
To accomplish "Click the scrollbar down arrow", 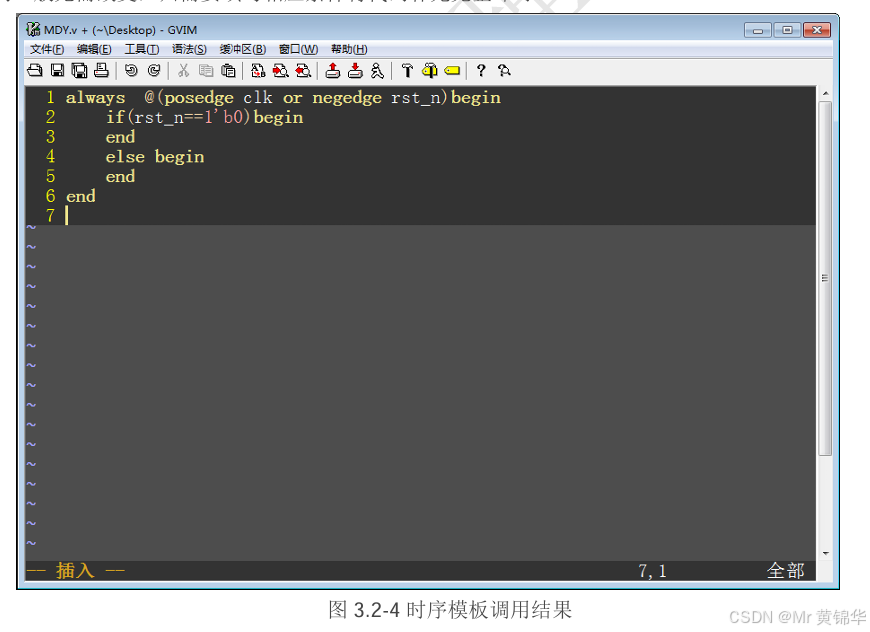I will [825, 553].
